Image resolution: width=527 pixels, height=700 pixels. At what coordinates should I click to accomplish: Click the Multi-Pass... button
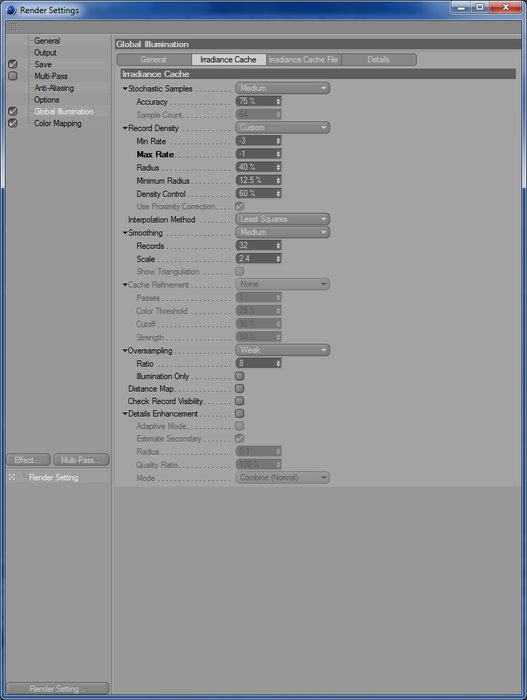point(81,460)
